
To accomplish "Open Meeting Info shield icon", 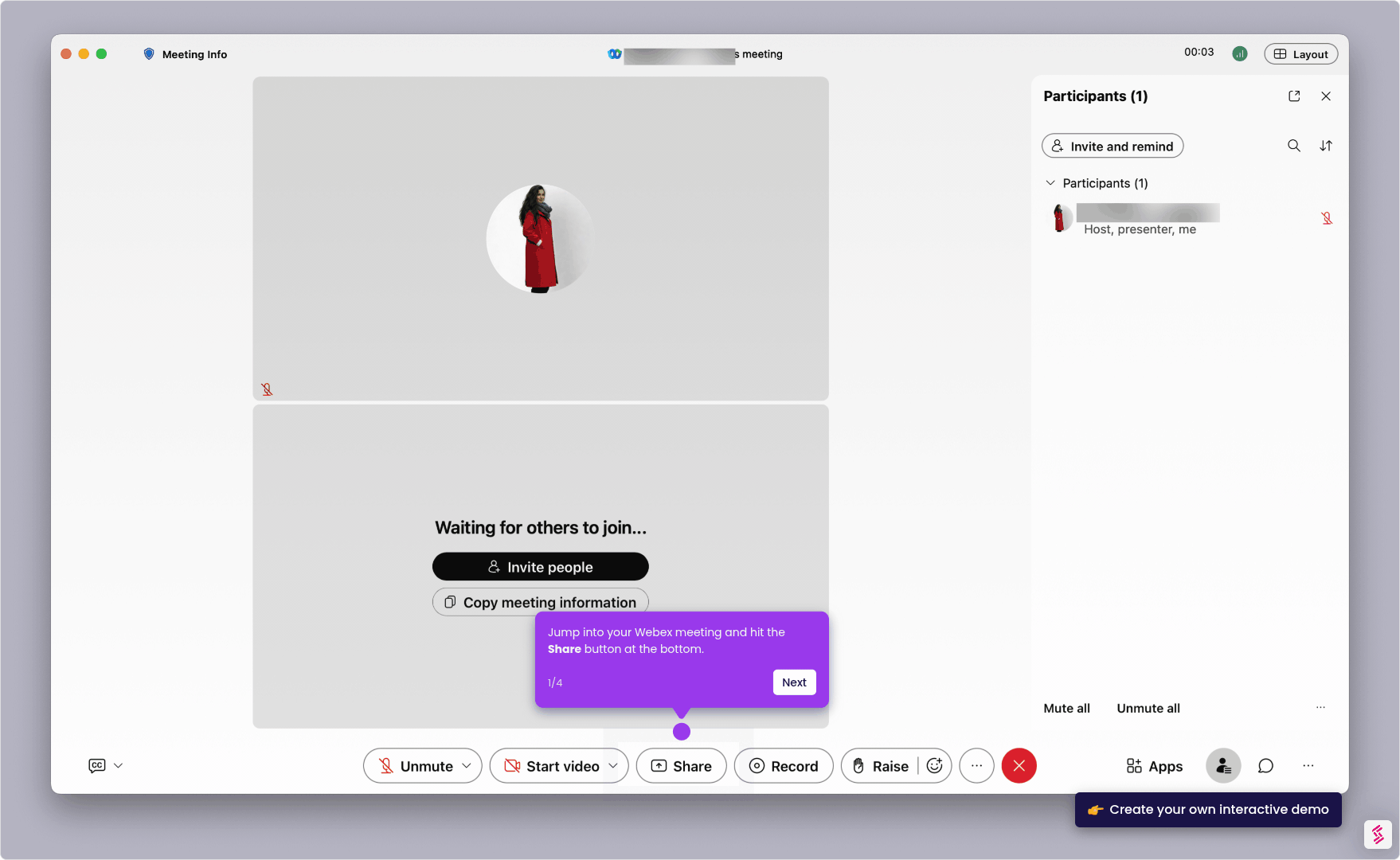I will tap(149, 54).
